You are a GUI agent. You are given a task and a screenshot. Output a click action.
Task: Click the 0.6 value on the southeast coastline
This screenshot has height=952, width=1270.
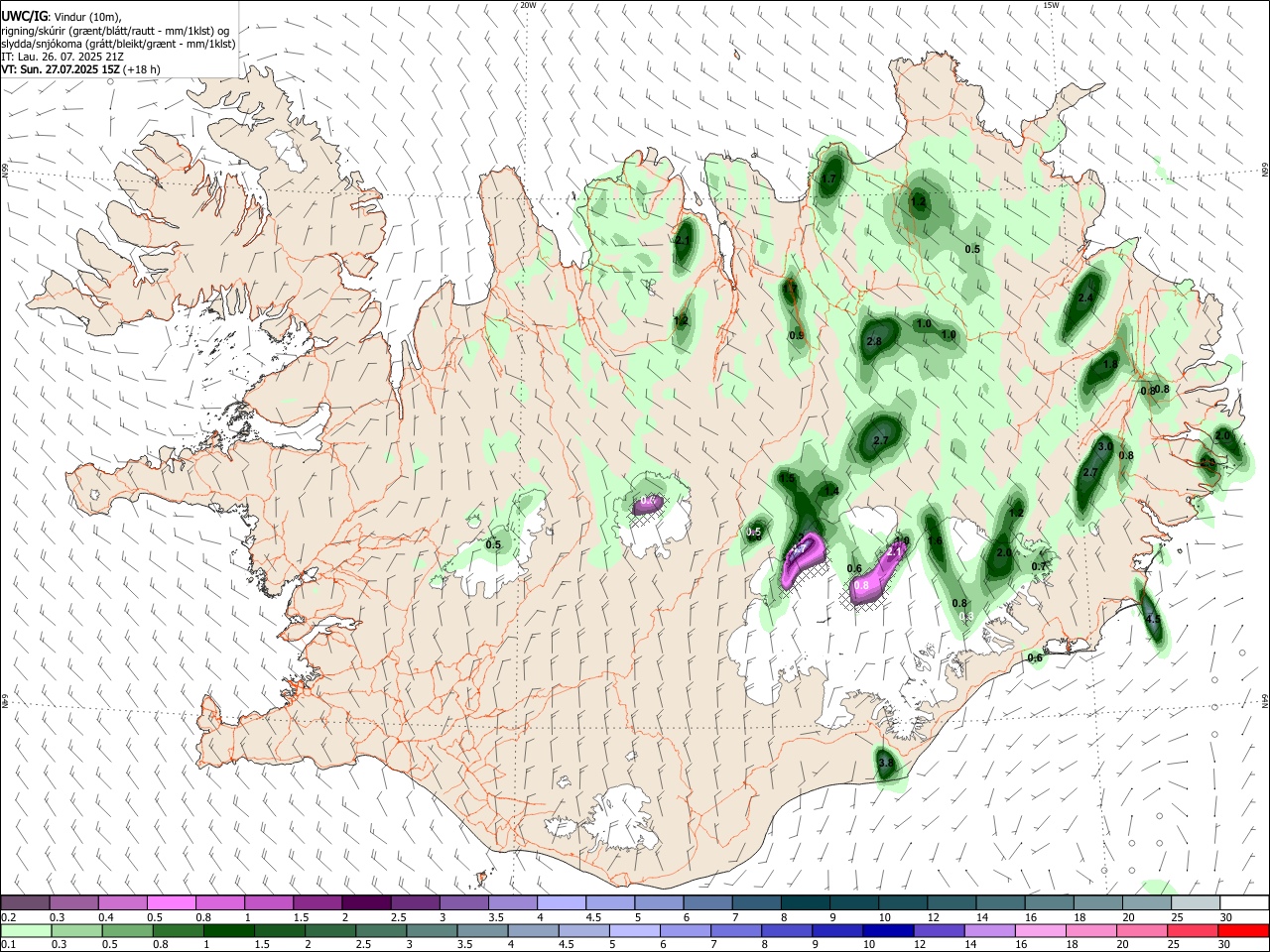click(1035, 658)
